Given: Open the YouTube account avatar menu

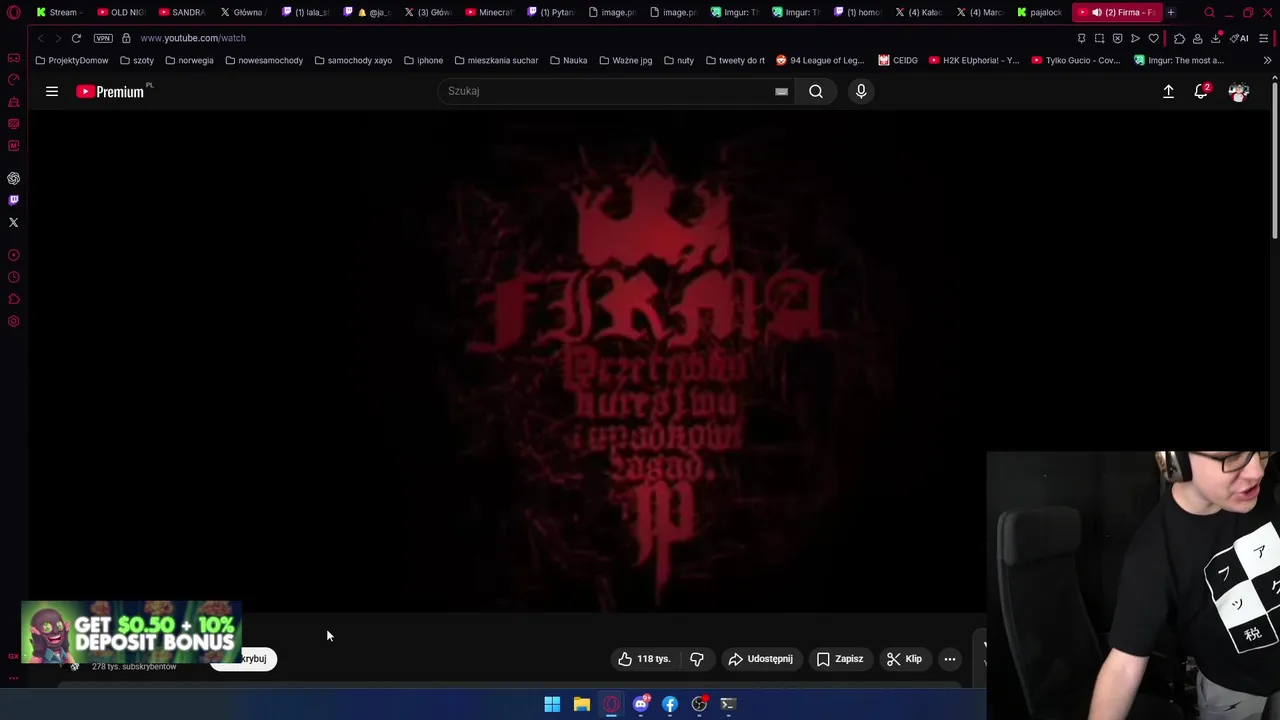Looking at the screenshot, I should pos(1239,91).
